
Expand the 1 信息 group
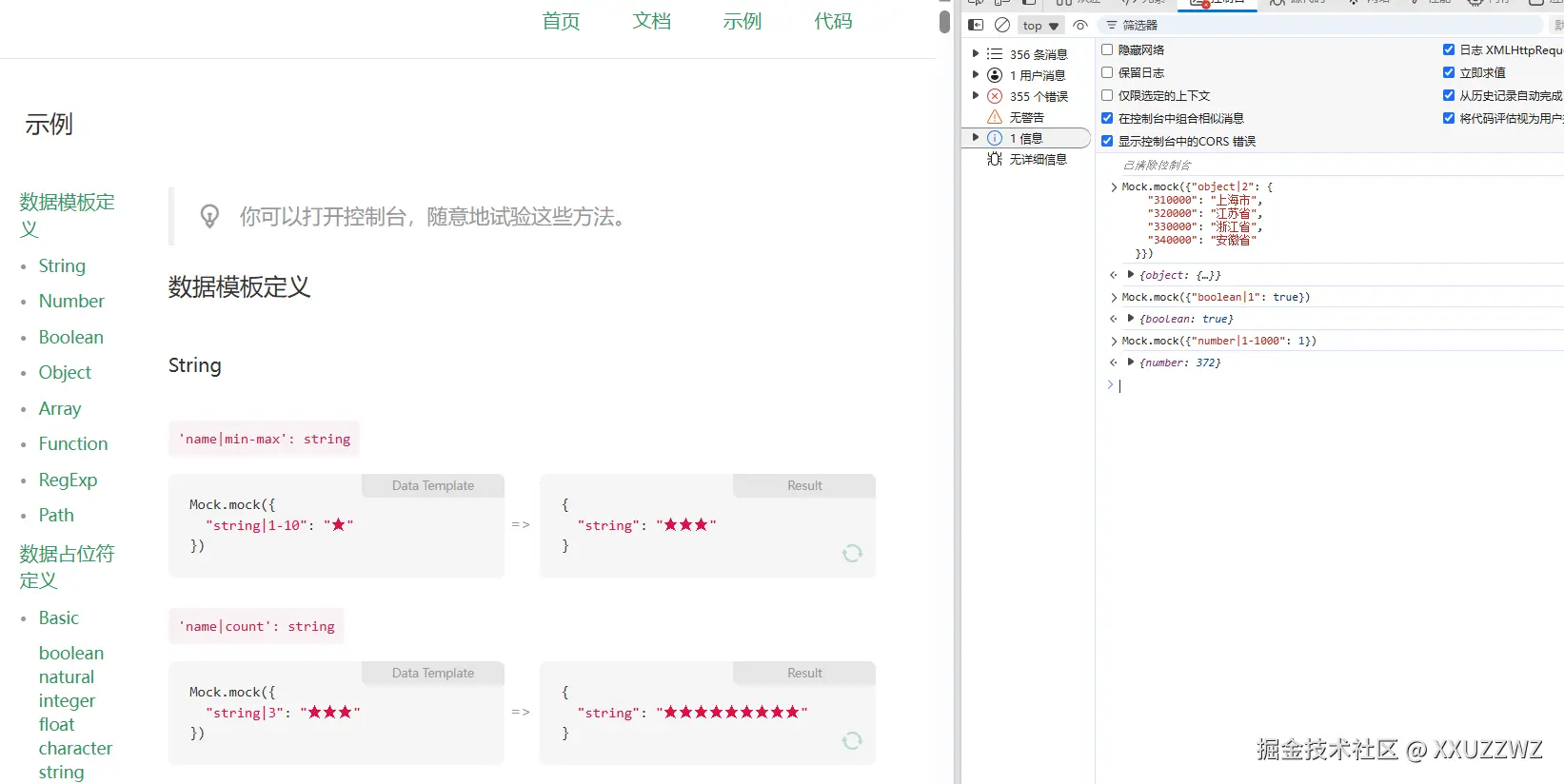point(976,138)
